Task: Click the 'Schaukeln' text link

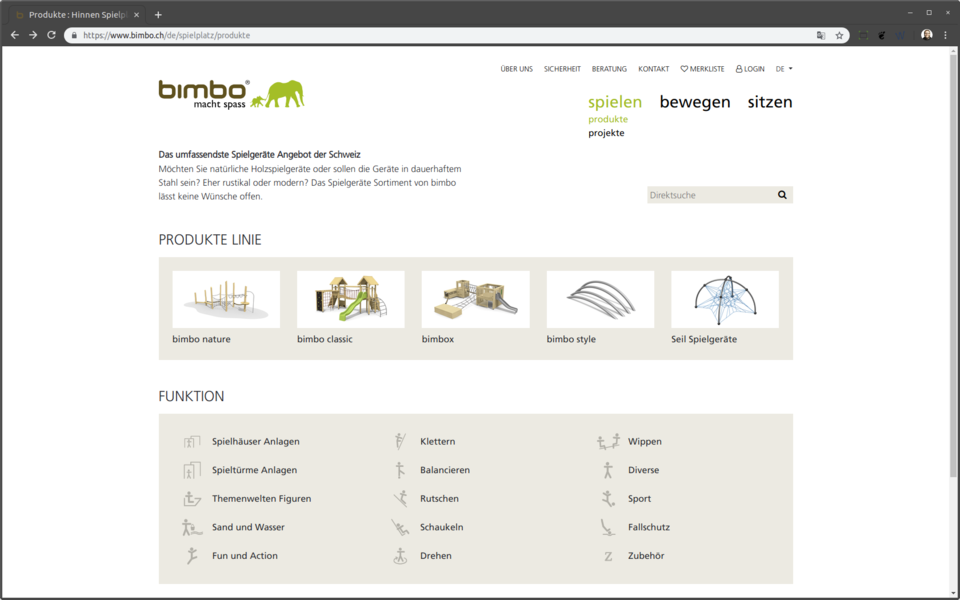Action: pyautogui.click(x=441, y=527)
